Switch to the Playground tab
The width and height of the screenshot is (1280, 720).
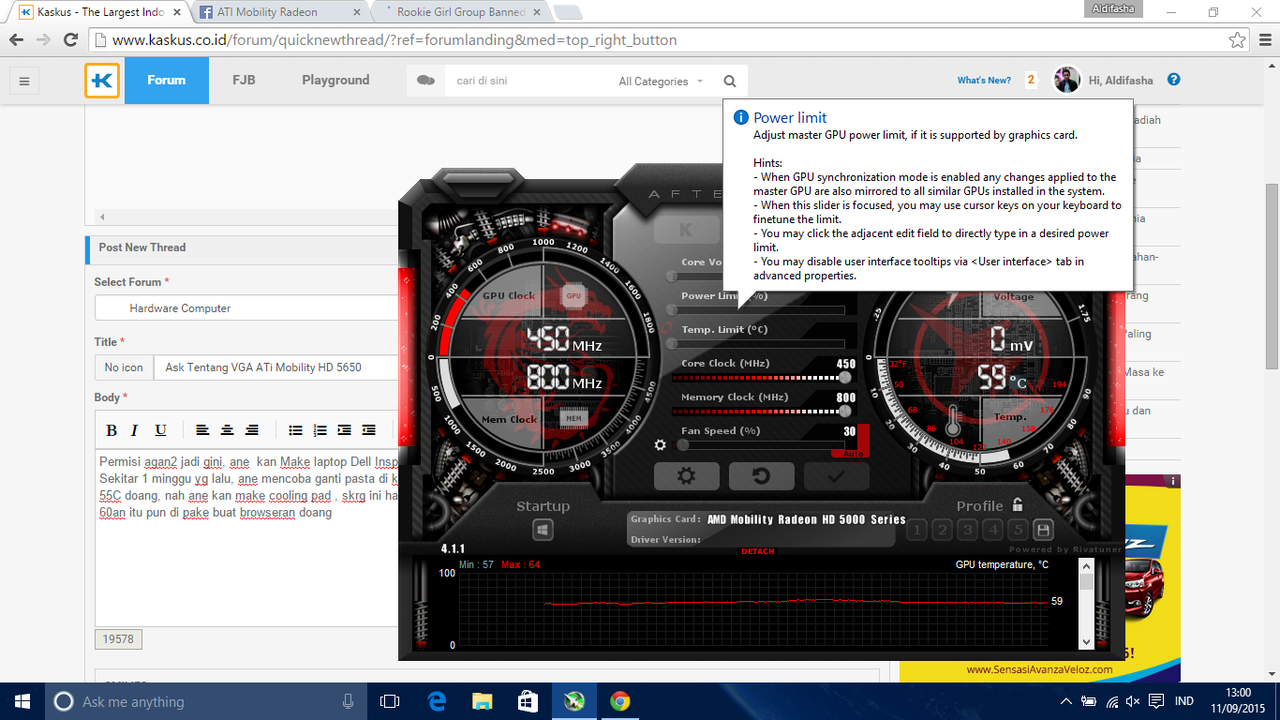[x=336, y=80]
